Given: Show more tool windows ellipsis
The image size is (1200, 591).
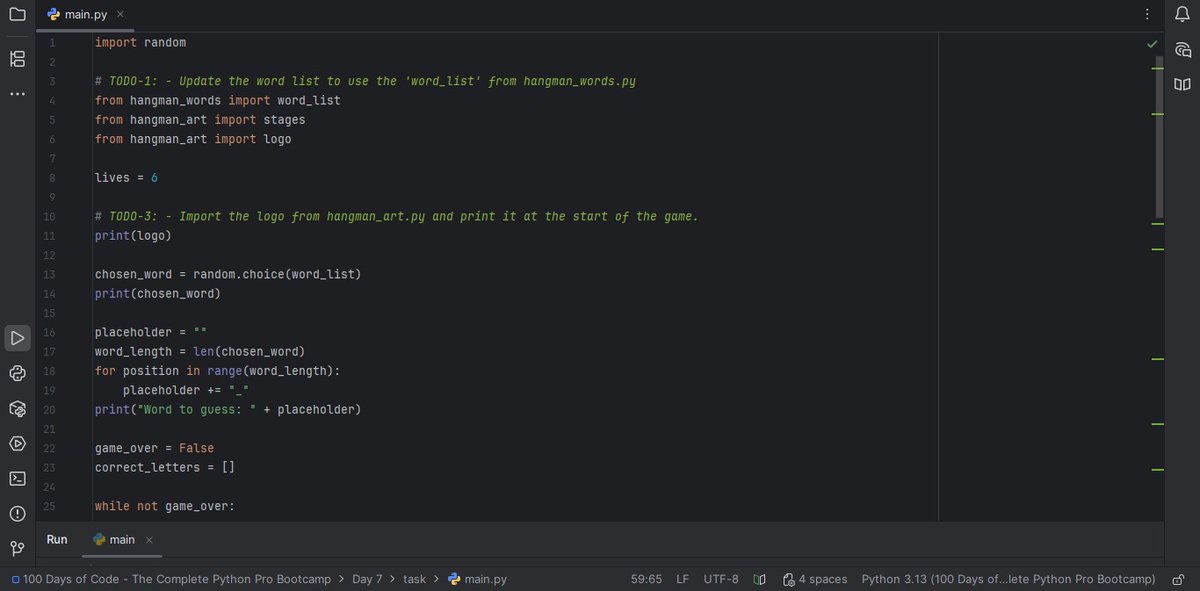Looking at the screenshot, I should point(17,94).
